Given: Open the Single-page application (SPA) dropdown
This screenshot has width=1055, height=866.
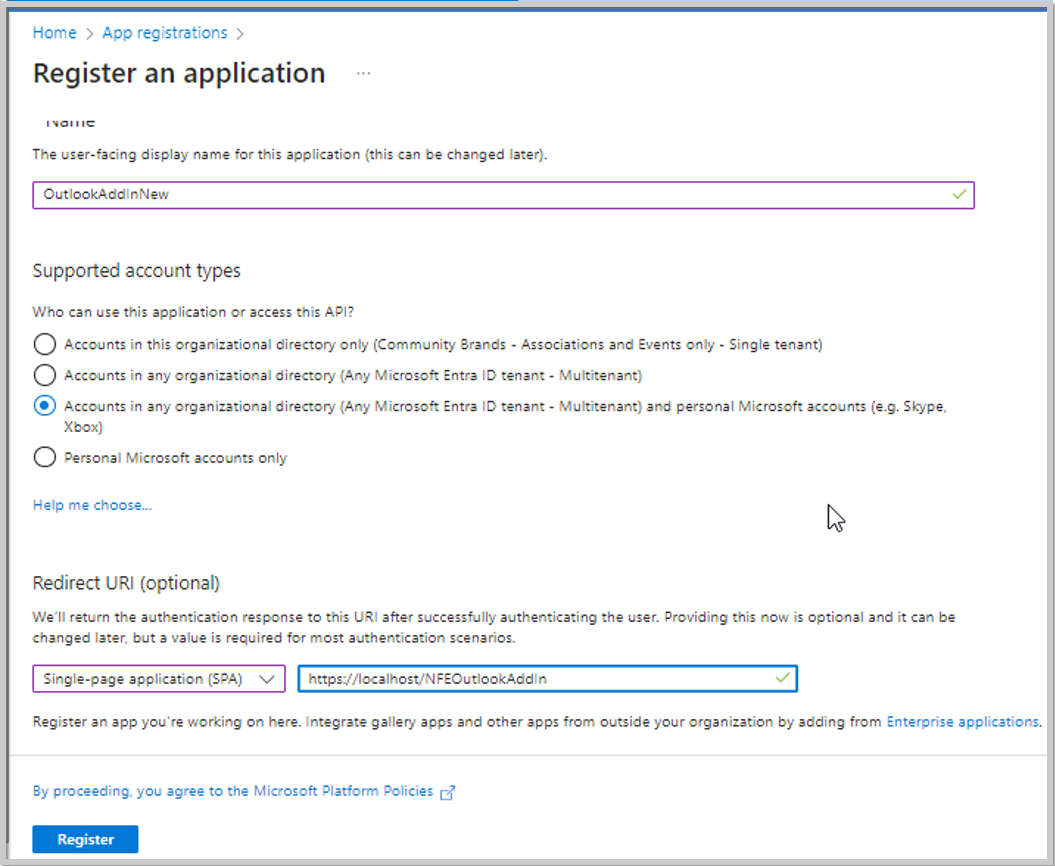Looking at the screenshot, I should (x=158, y=678).
